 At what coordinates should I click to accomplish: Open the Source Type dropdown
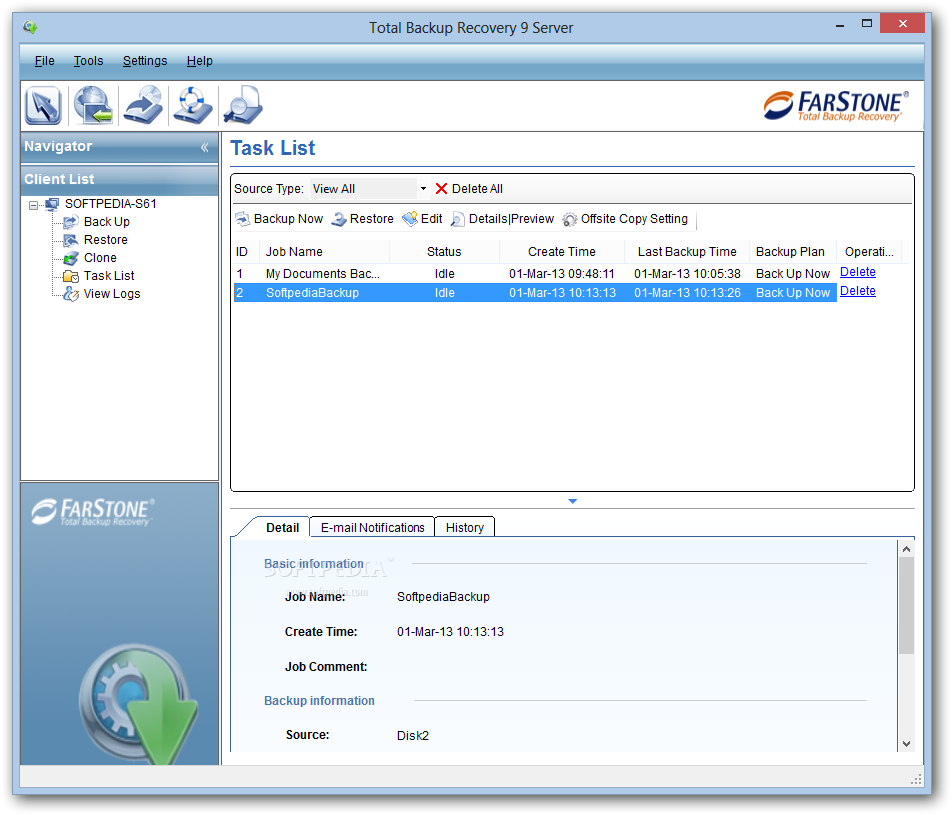(x=423, y=189)
